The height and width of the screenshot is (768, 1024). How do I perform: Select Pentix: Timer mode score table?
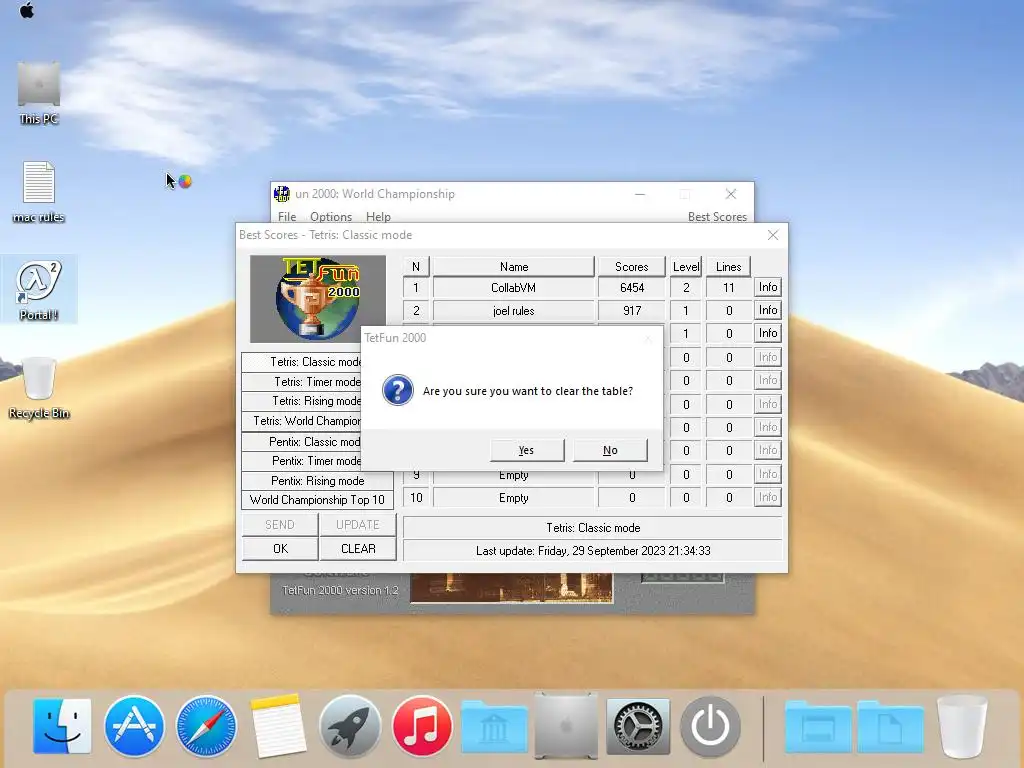[x=302, y=461]
